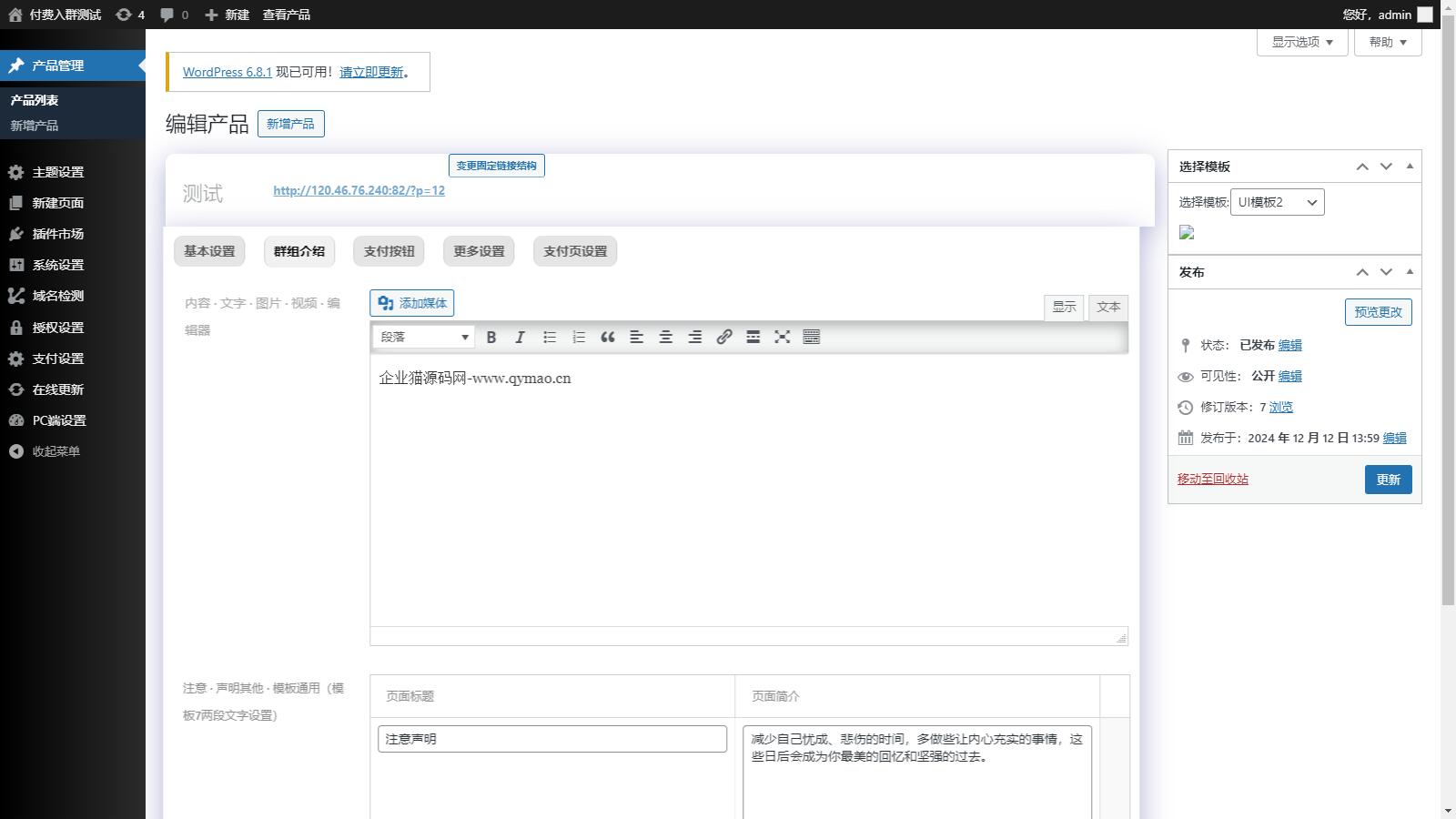Click the page vertical scrollbar
The height and width of the screenshot is (819, 1456).
click(x=1448, y=364)
